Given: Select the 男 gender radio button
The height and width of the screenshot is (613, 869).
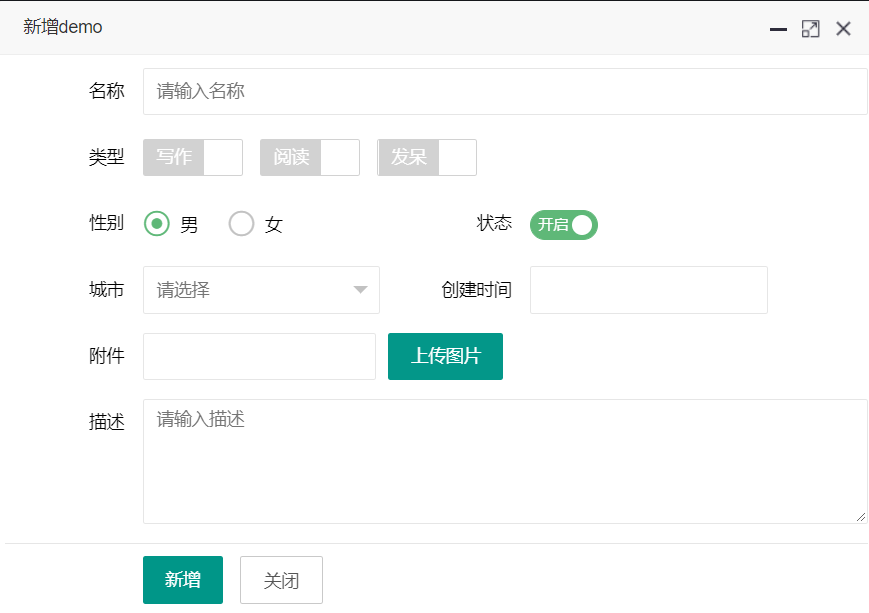Looking at the screenshot, I should pos(157,224).
